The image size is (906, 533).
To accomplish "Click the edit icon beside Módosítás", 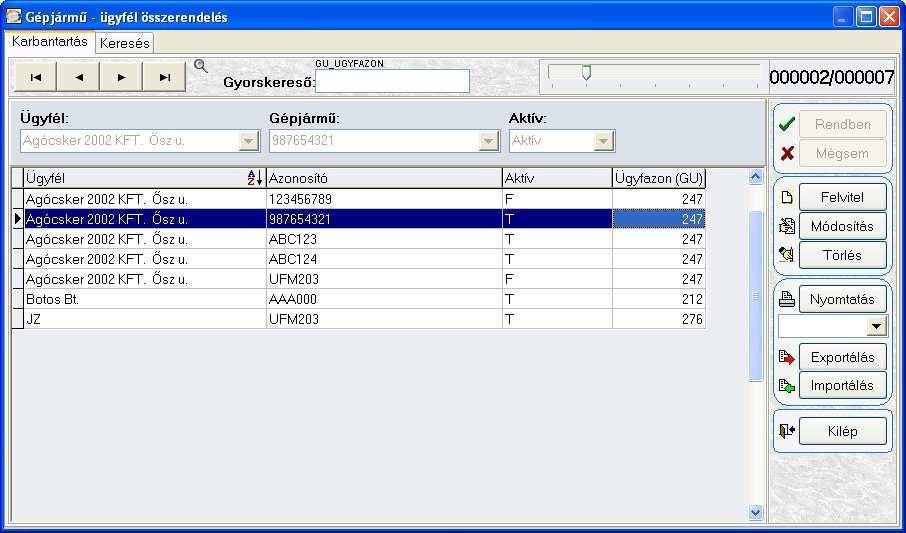I will point(786,226).
